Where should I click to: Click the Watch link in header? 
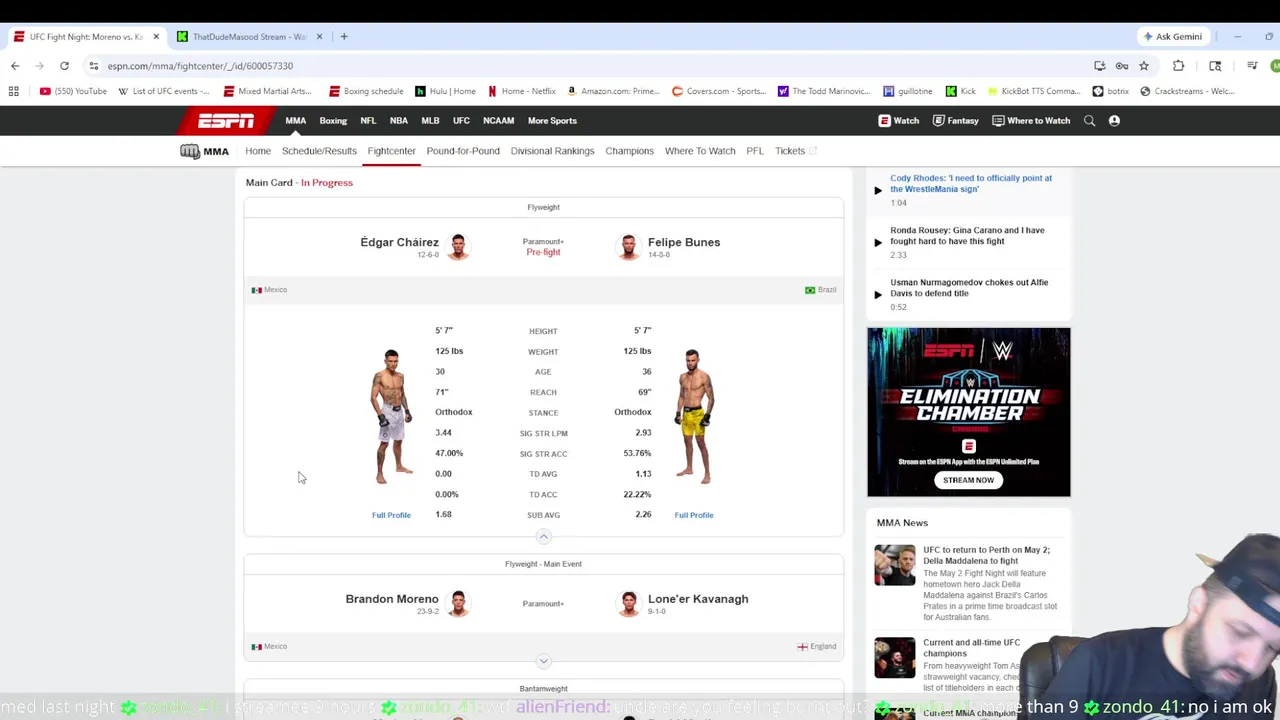899,121
